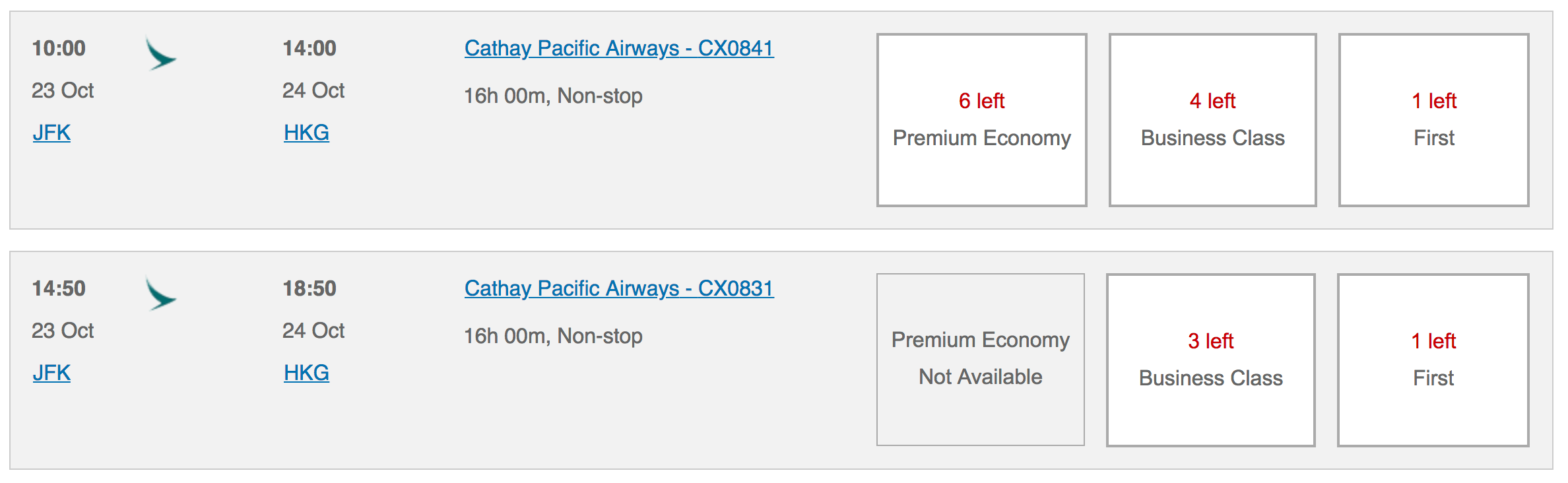Click the 10:00 departure time text
This screenshot has width=1568, height=483.
(59, 48)
